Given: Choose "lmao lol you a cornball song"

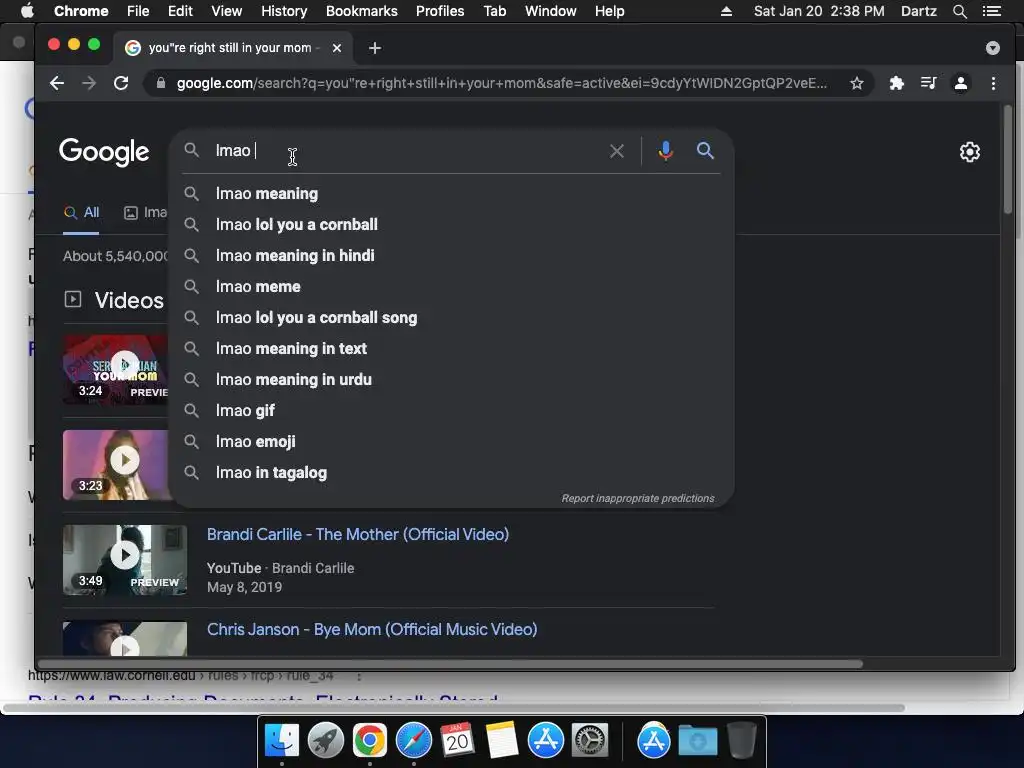Looking at the screenshot, I should 451,317.
